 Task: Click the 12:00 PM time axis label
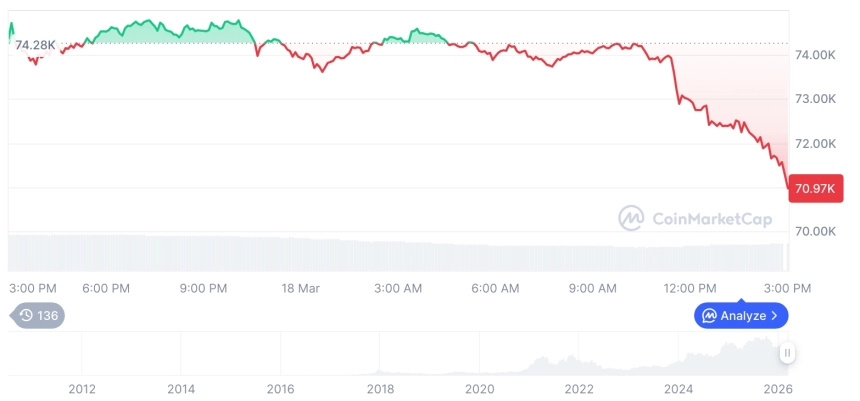point(691,288)
